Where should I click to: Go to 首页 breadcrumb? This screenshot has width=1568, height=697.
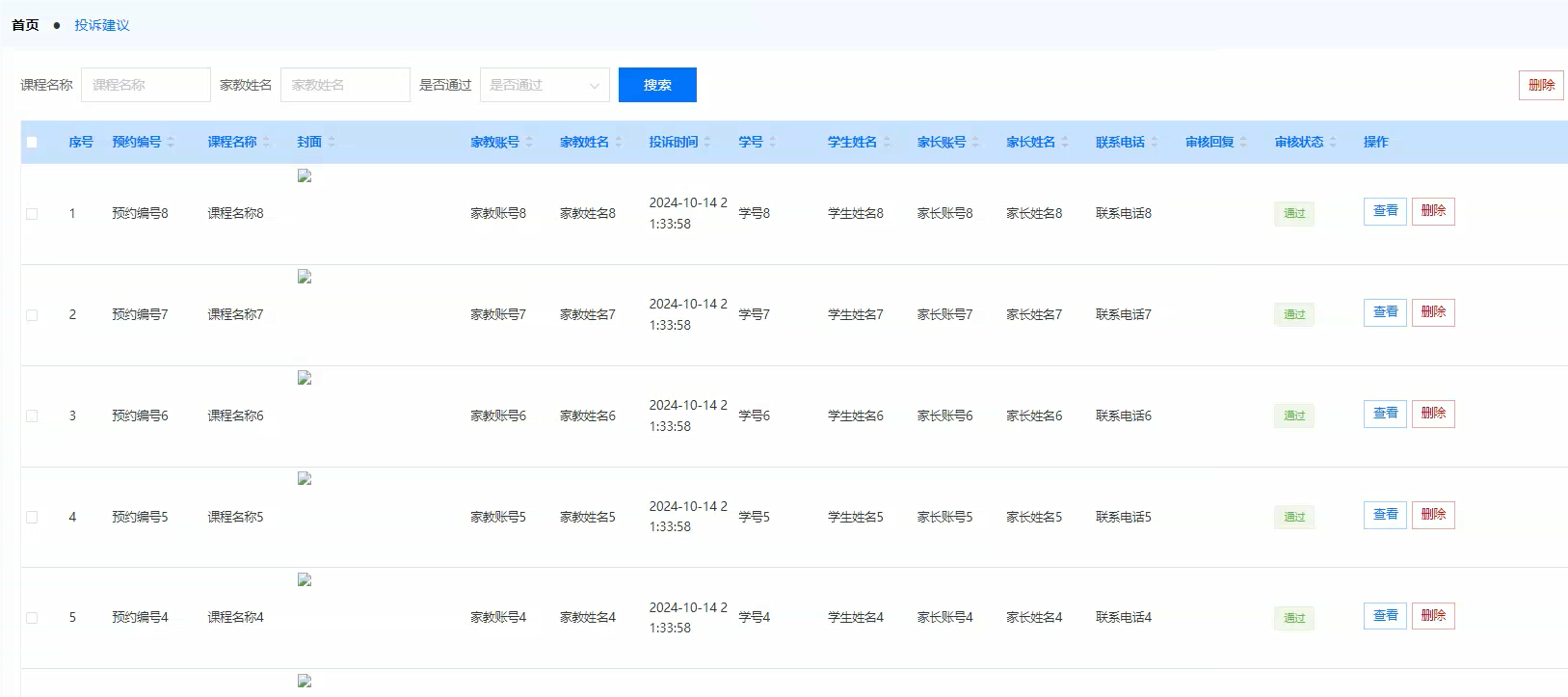coord(25,25)
